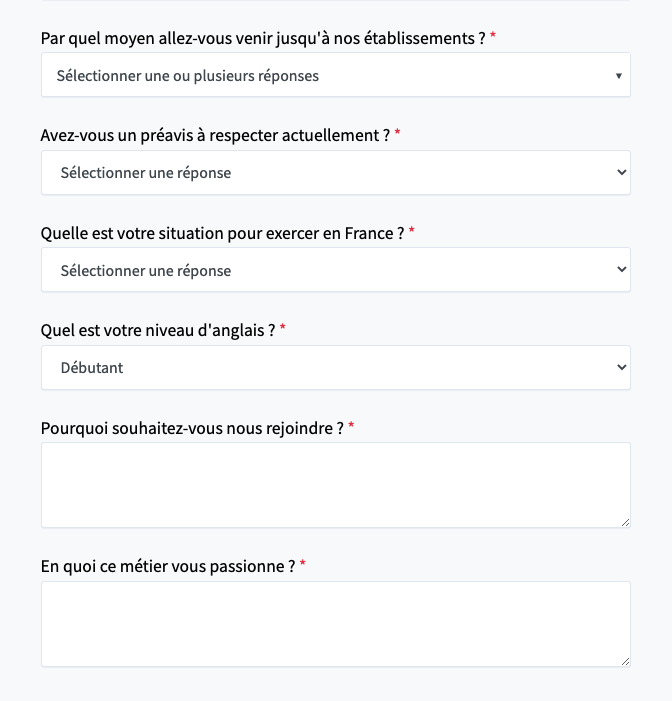
Task: Open the 'Sélectionner une ou plusieurs réponses' selector
Action: tap(336, 75)
